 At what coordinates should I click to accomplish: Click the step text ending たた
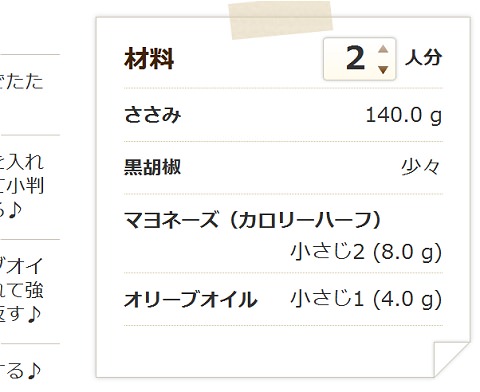22,82
